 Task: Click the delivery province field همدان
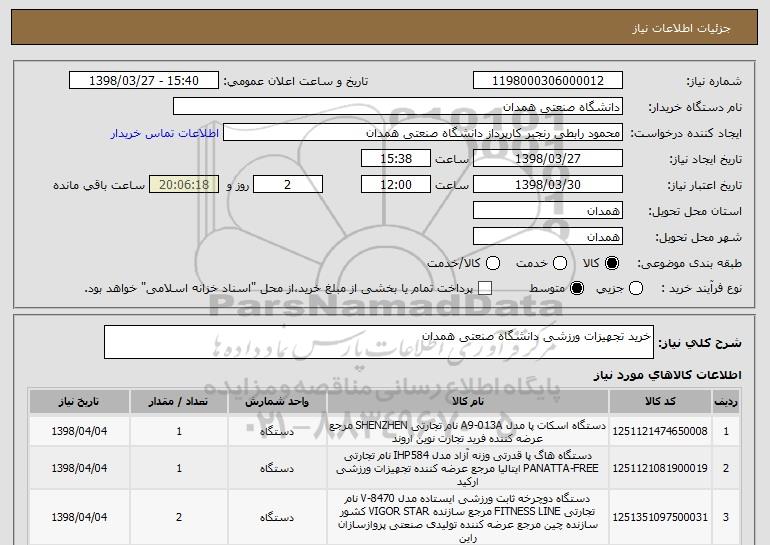(548, 211)
